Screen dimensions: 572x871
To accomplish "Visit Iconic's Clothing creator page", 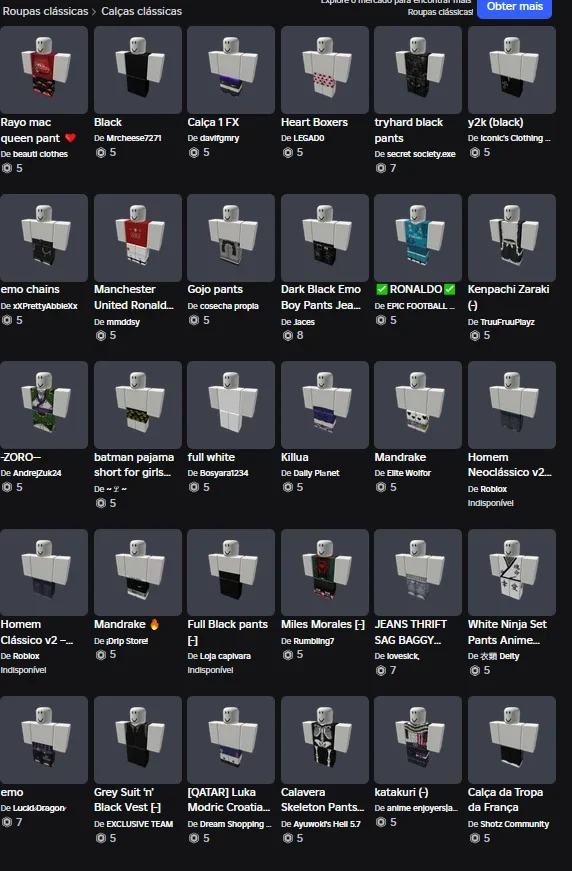I will click(x=515, y=138).
